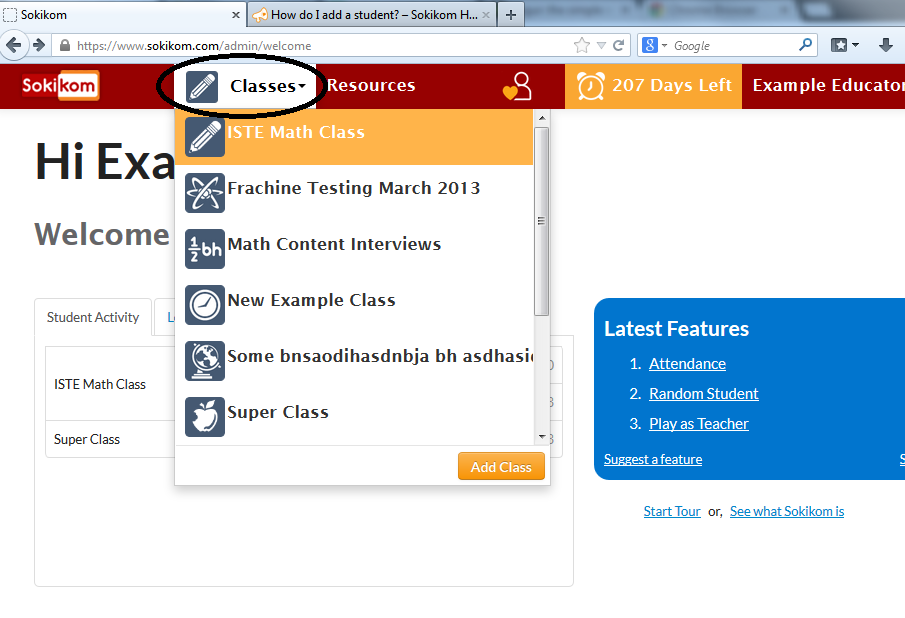Switch to the How do I add a student tab
The image size is (905, 618).
tap(373, 14)
